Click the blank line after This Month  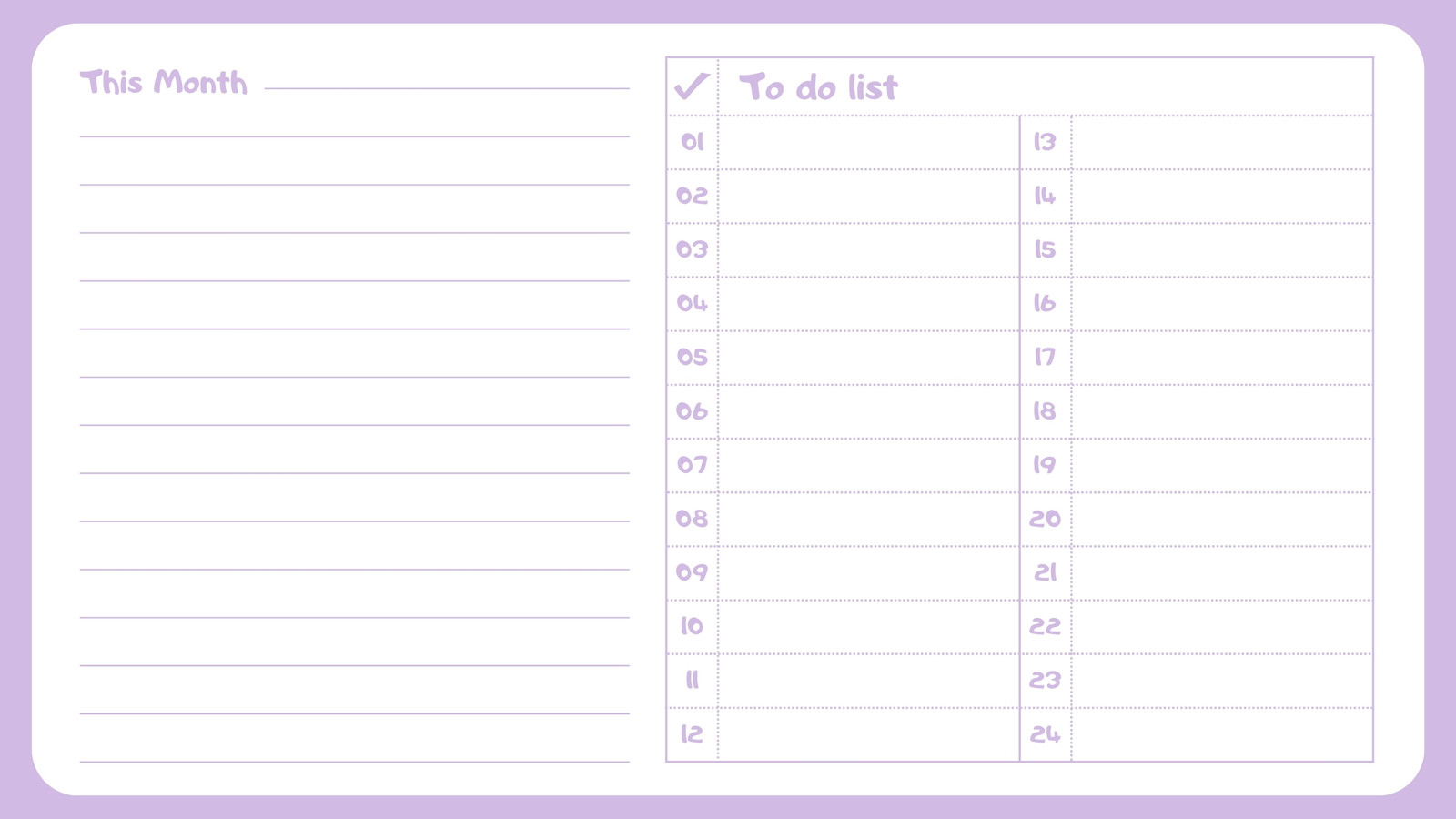pos(447,88)
